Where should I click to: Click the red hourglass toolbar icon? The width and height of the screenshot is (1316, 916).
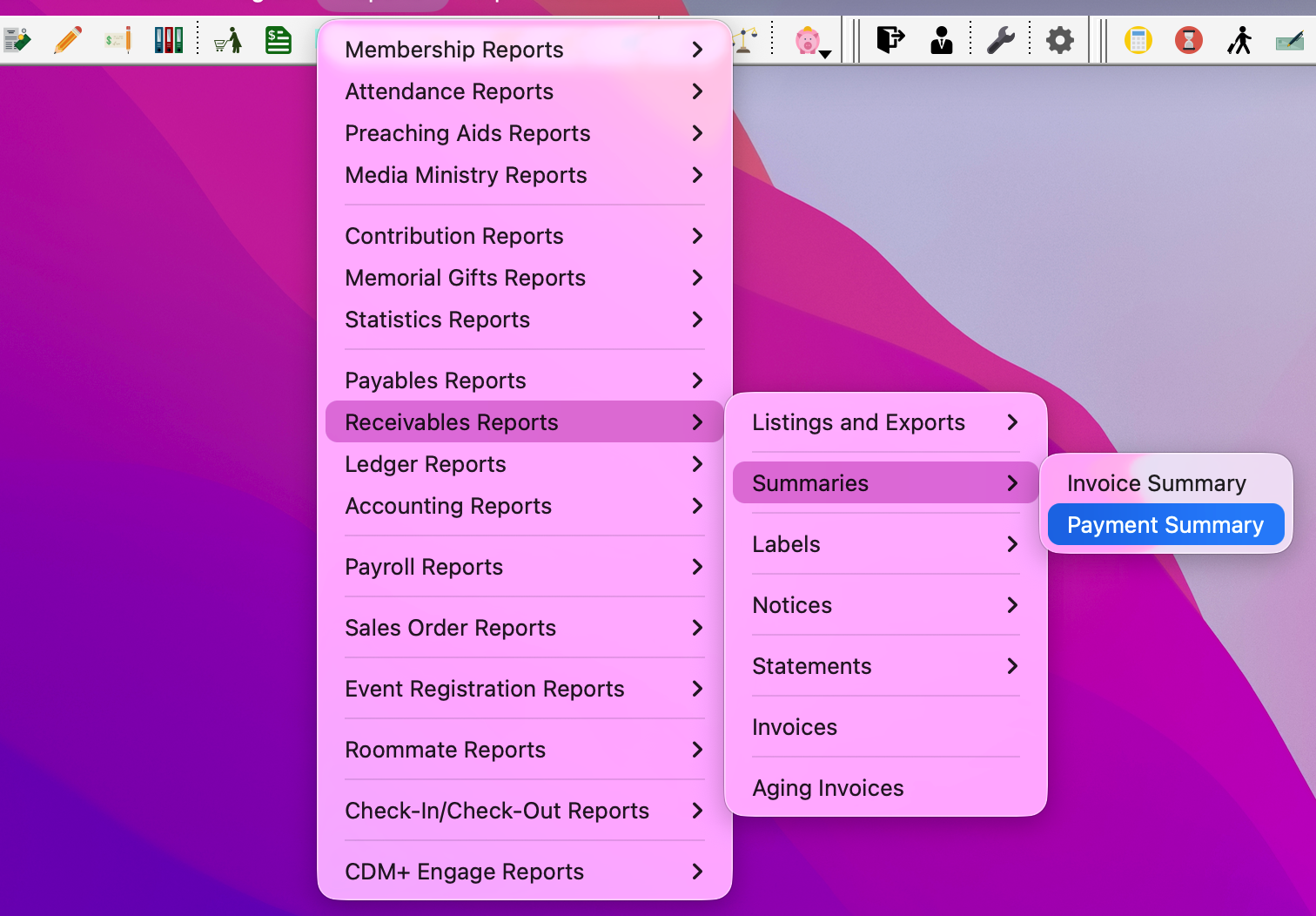point(1188,40)
